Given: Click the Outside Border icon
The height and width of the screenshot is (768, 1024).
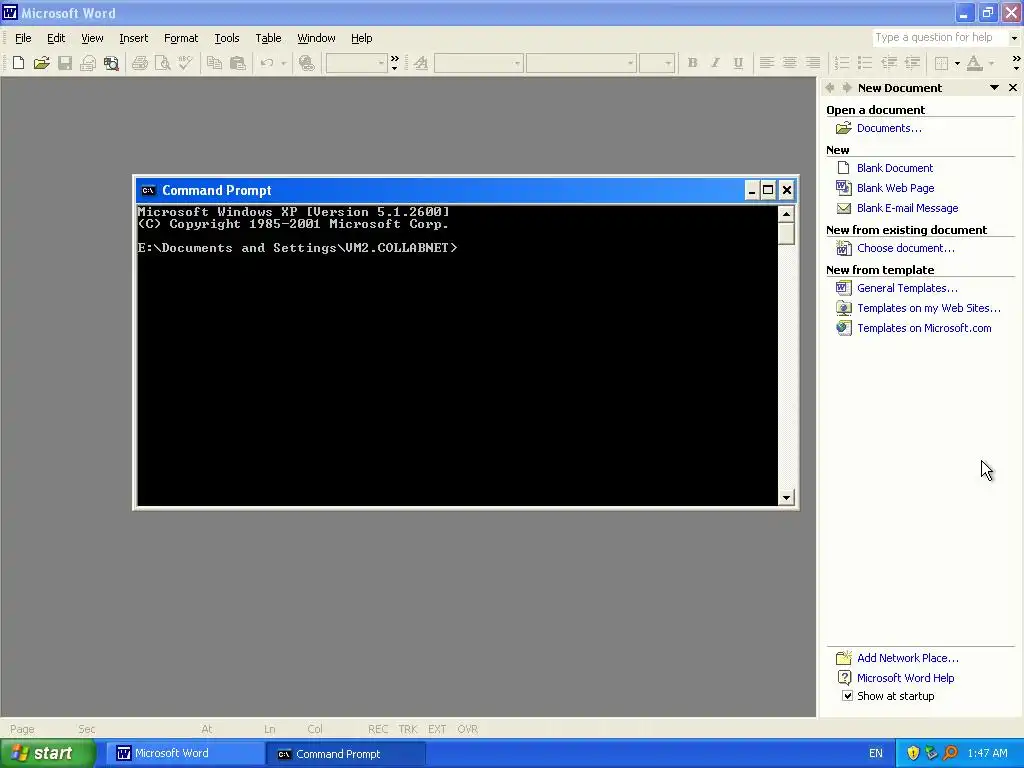Looking at the screenshot, I should 941,63.
